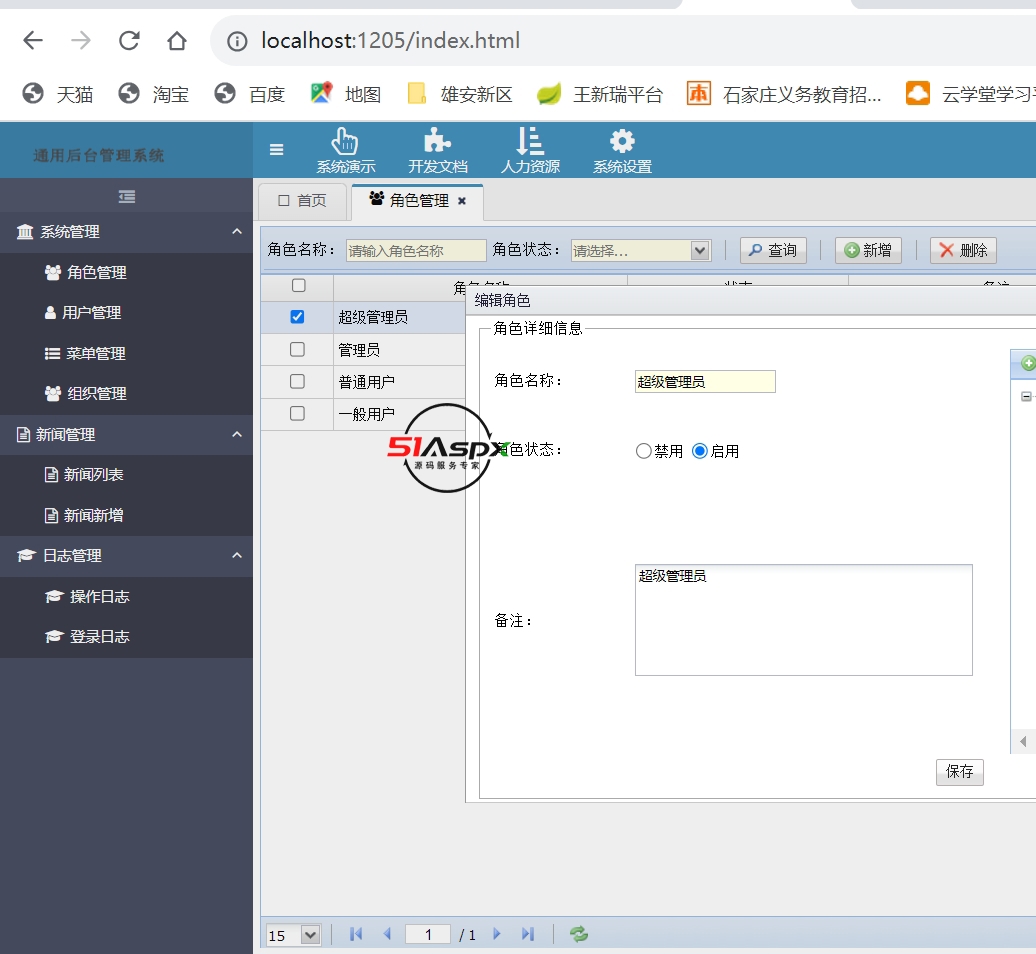Go to the previous page
The width and height of the screenshot is (1036, 954).
[x=387, y=934]
